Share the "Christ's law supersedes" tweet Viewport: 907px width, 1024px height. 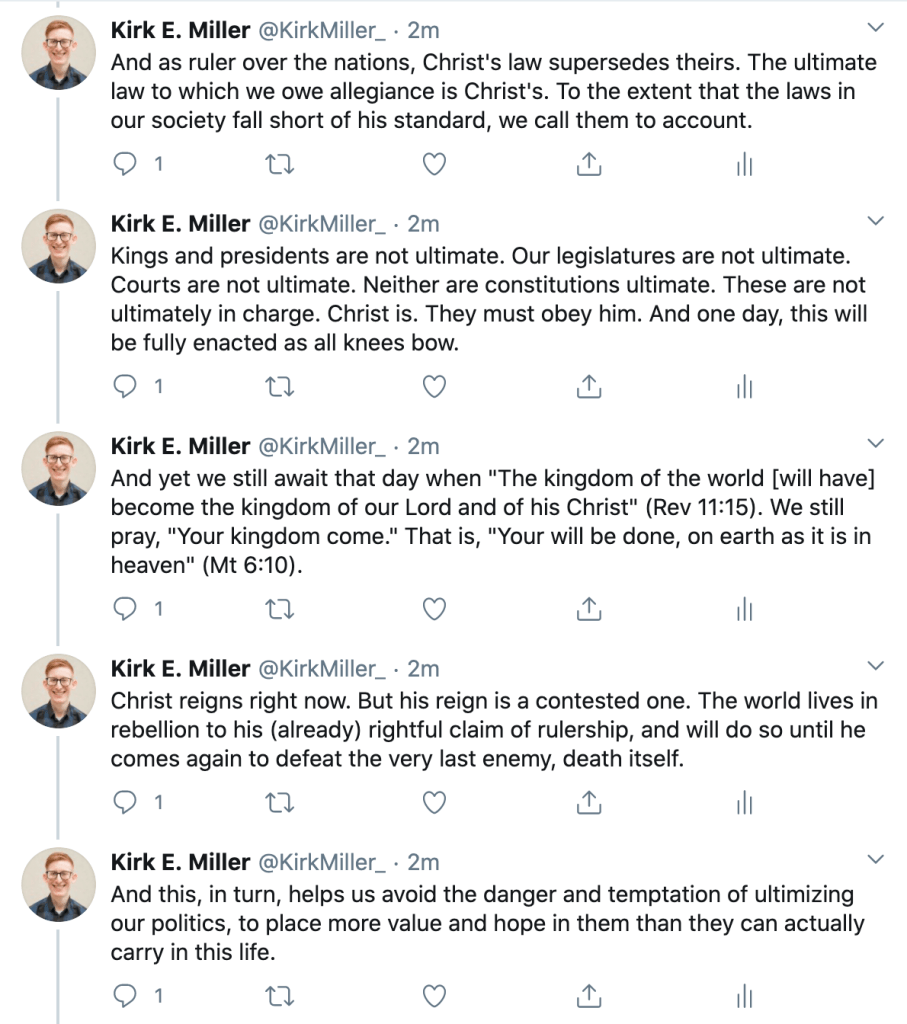(590, 165)
